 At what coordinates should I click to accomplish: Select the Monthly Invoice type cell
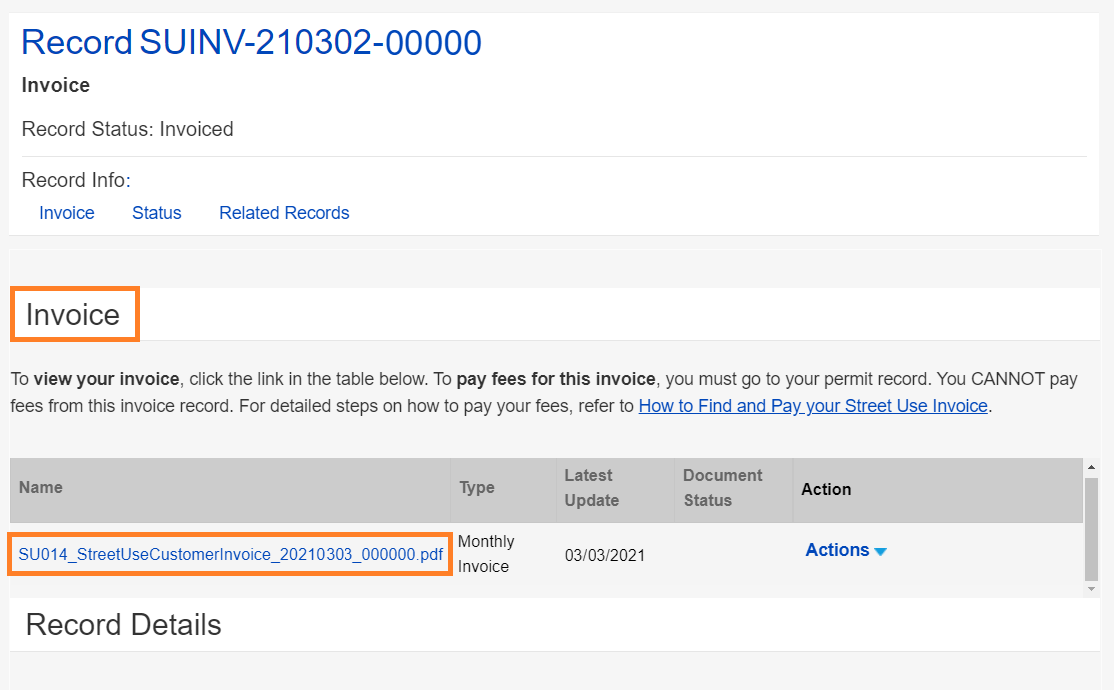point(486,554)
